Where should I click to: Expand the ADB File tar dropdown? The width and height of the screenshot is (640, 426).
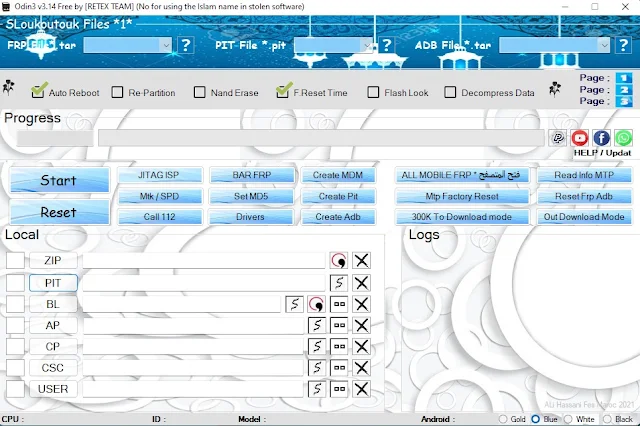pyautogui.click(x=604, y=45)
